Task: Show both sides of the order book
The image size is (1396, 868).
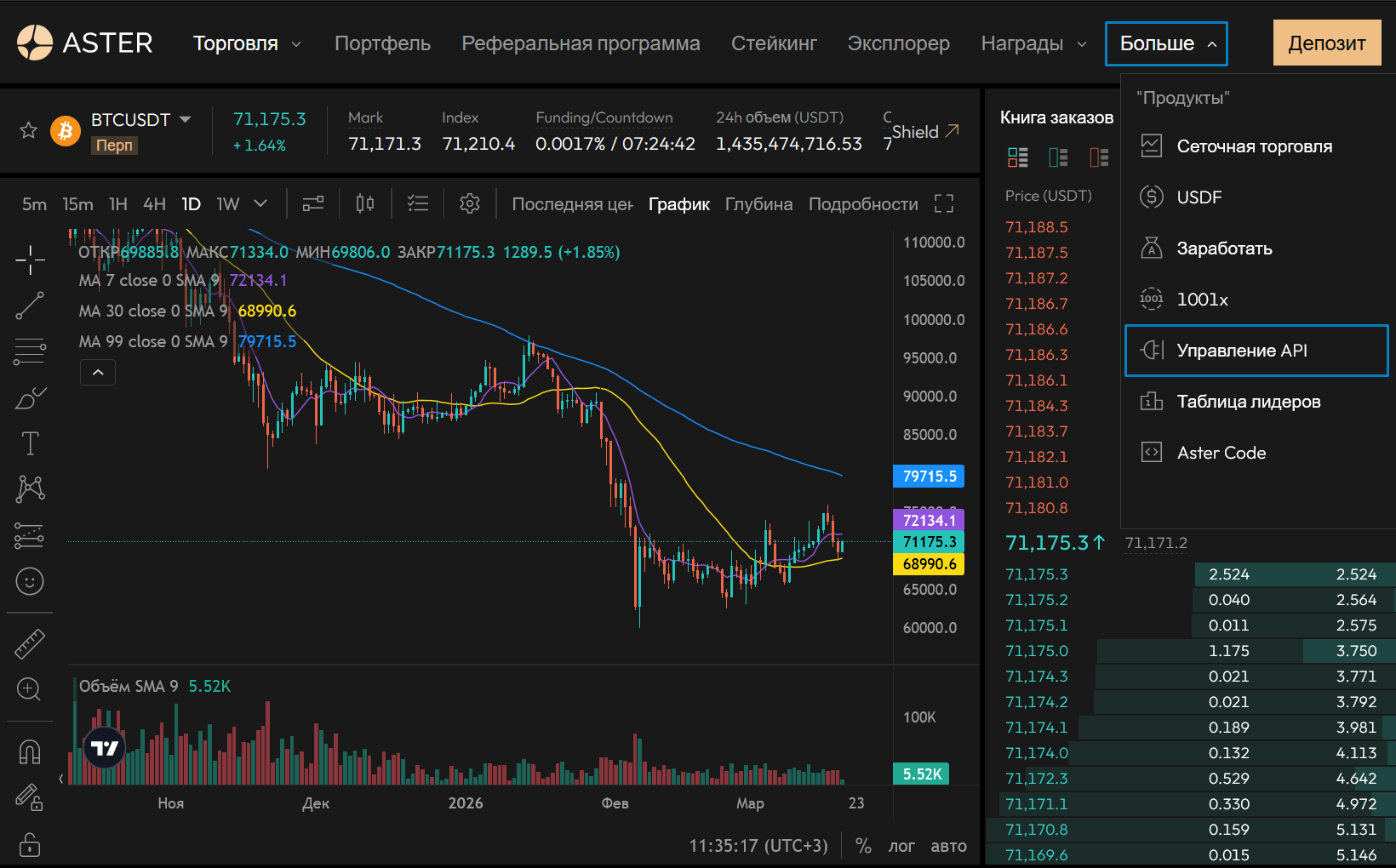Action: 1018,157
